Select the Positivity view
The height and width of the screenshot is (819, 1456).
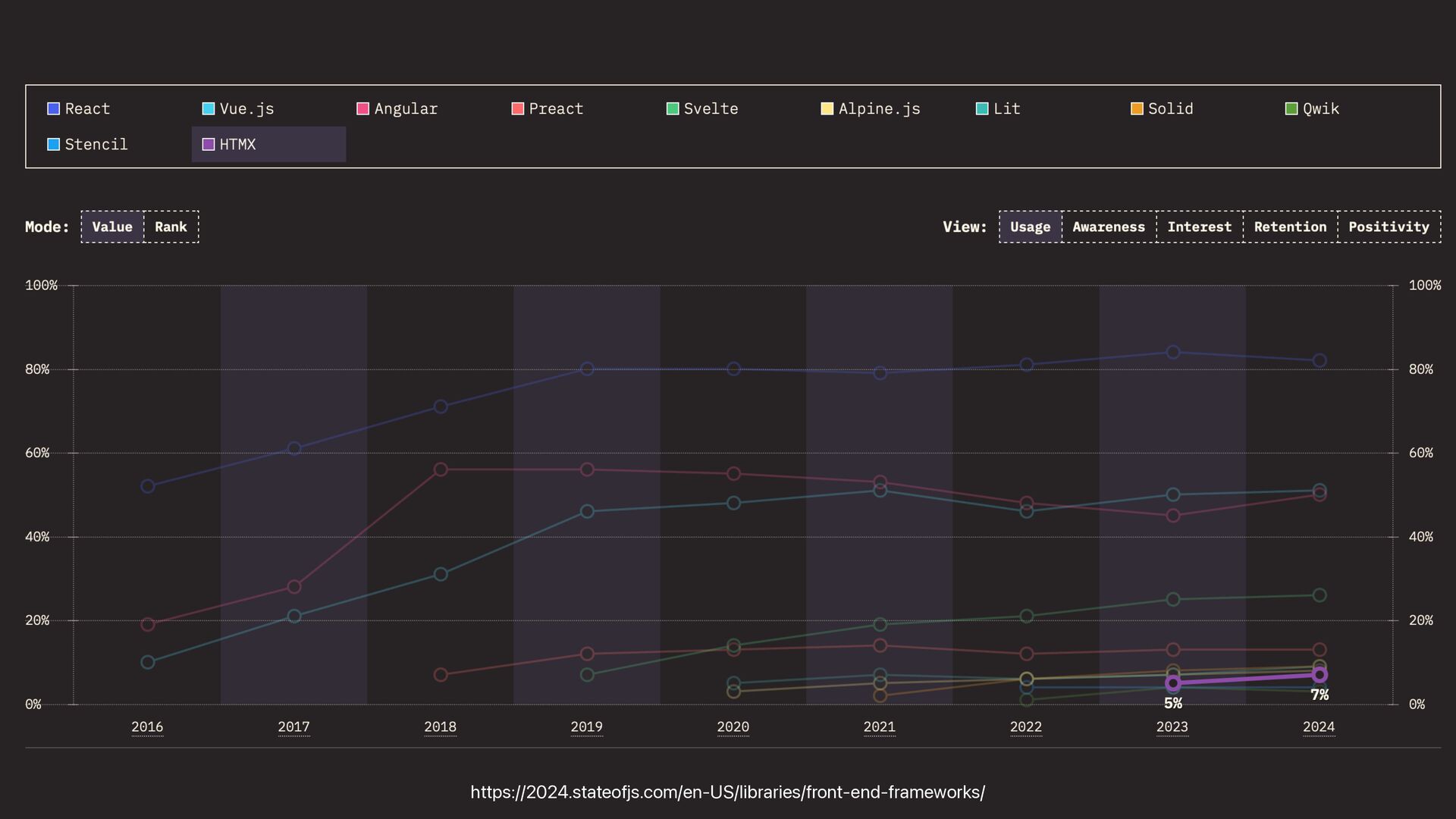coord(1389,227)
